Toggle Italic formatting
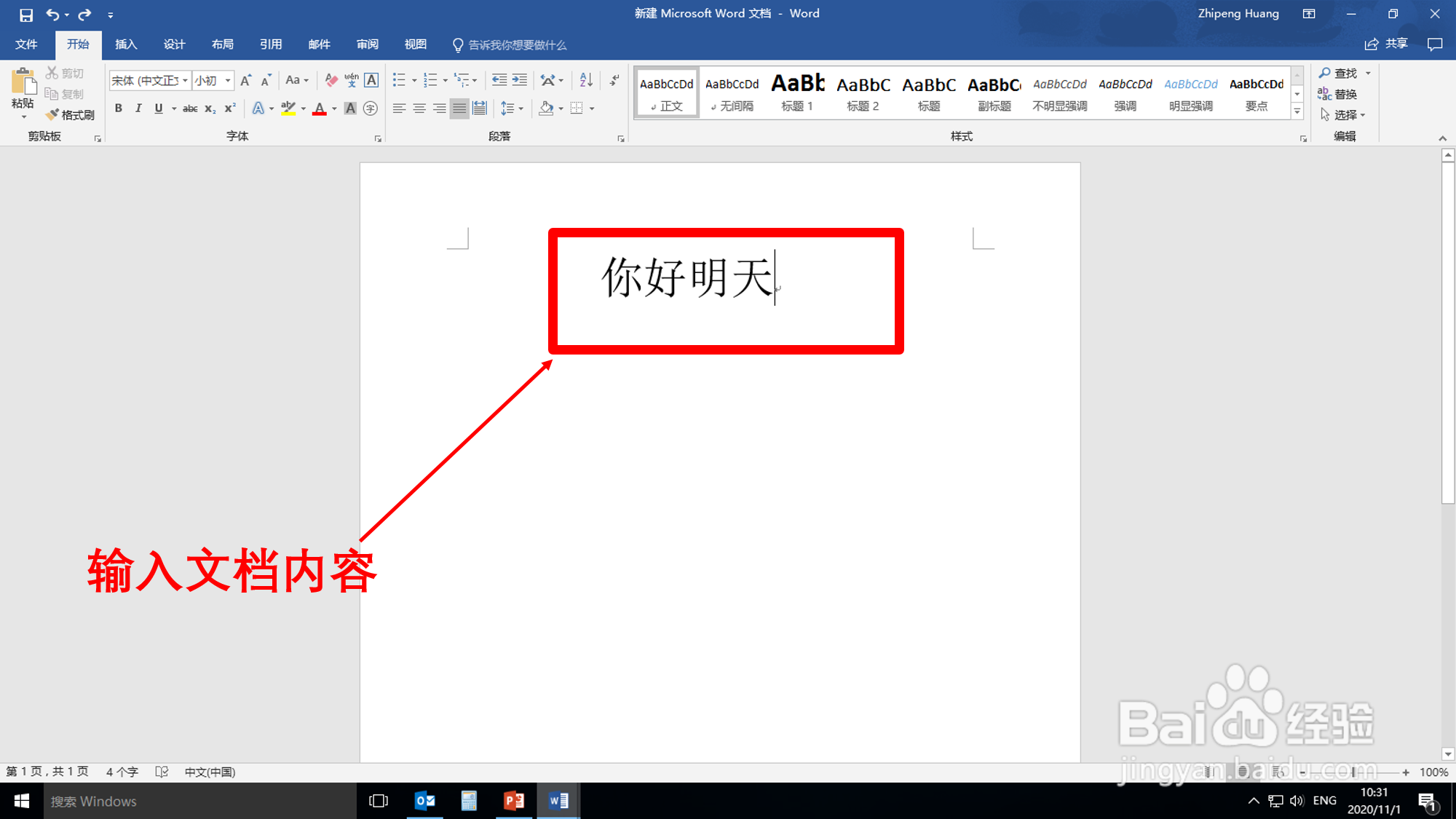Image resolution: width=1456 pixels, height=819 pixels. point(138,108)
